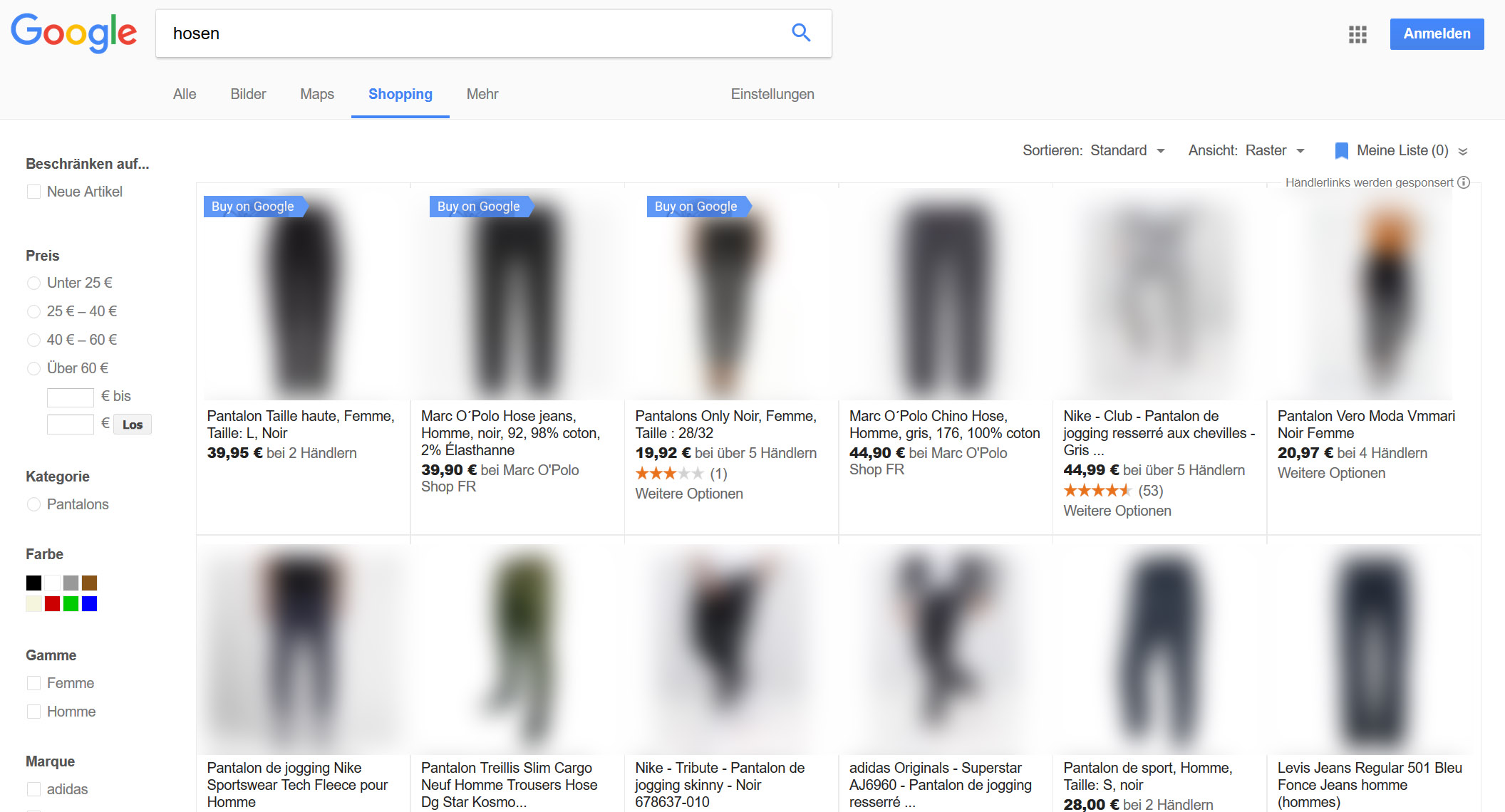Select the Unter 25 € price filter
The height and width of the screenshot is (812, 1505).
34,283
